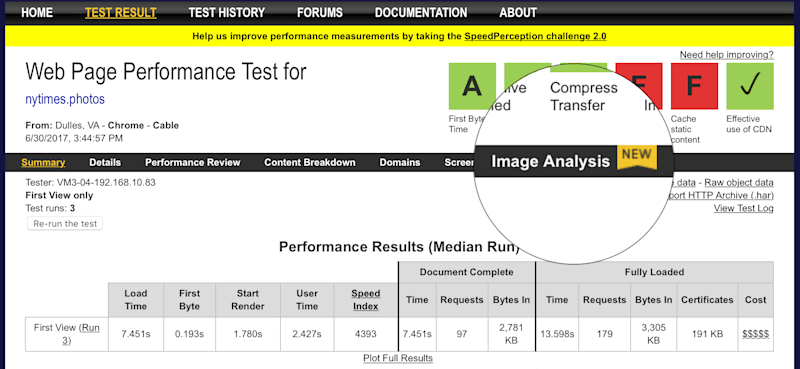
Task: Click the 13.598s Fully Loaded time
Action: click(557, 334)
